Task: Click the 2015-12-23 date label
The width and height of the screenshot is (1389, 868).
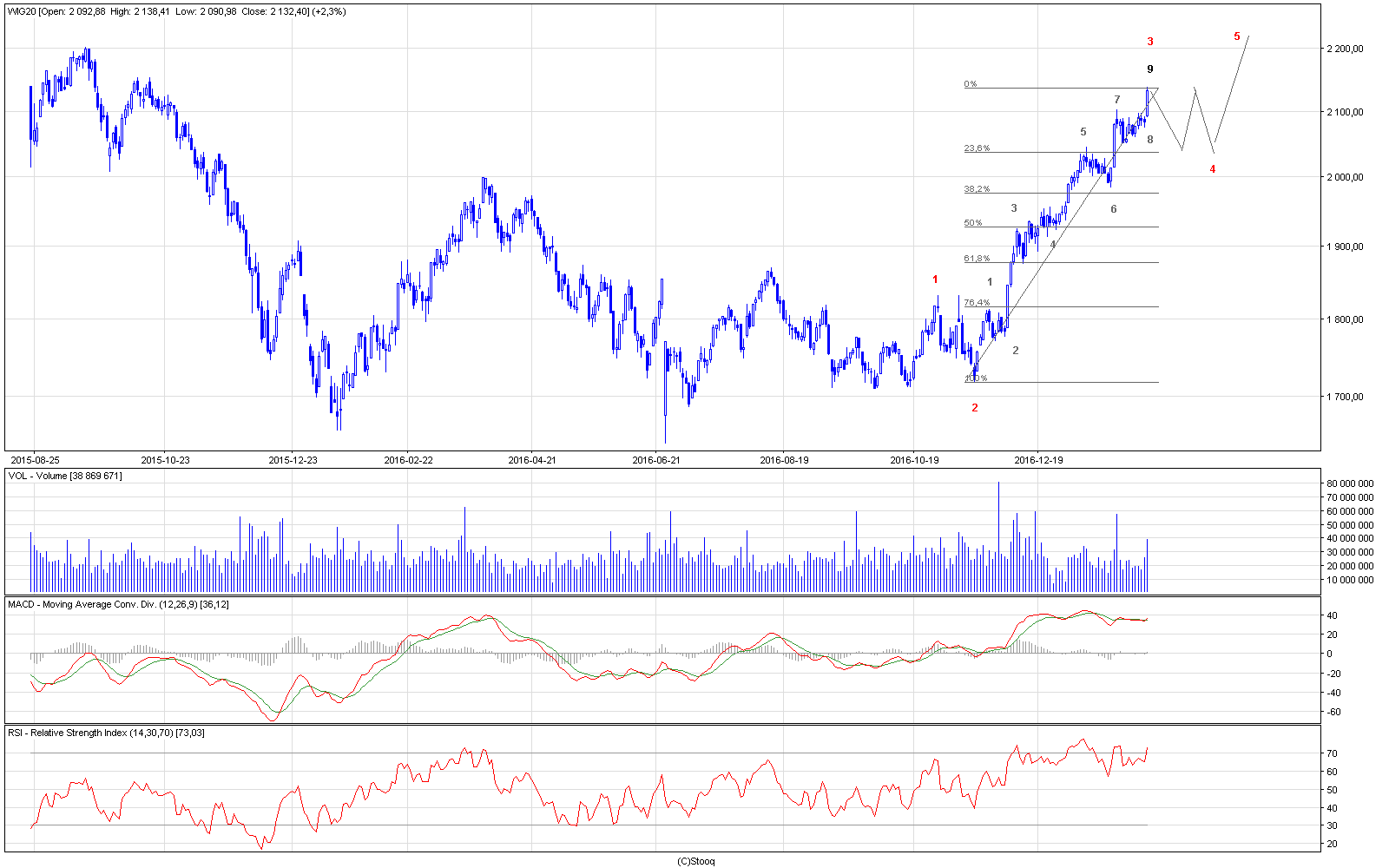Action: [293, 460]
